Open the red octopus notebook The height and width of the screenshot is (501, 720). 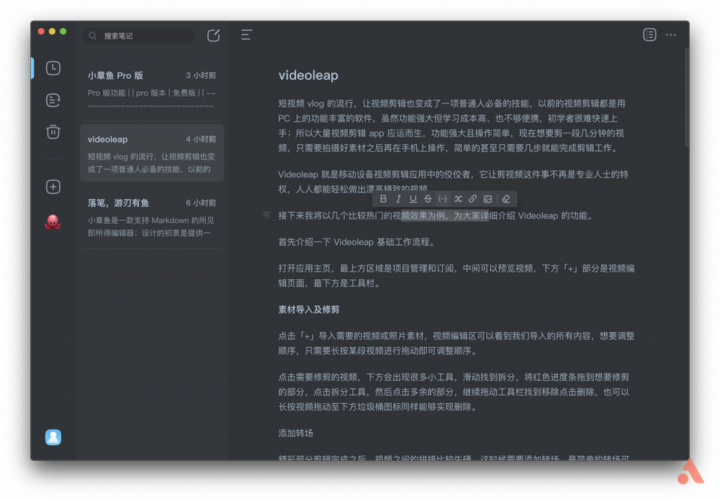click(x=53, y=222)
